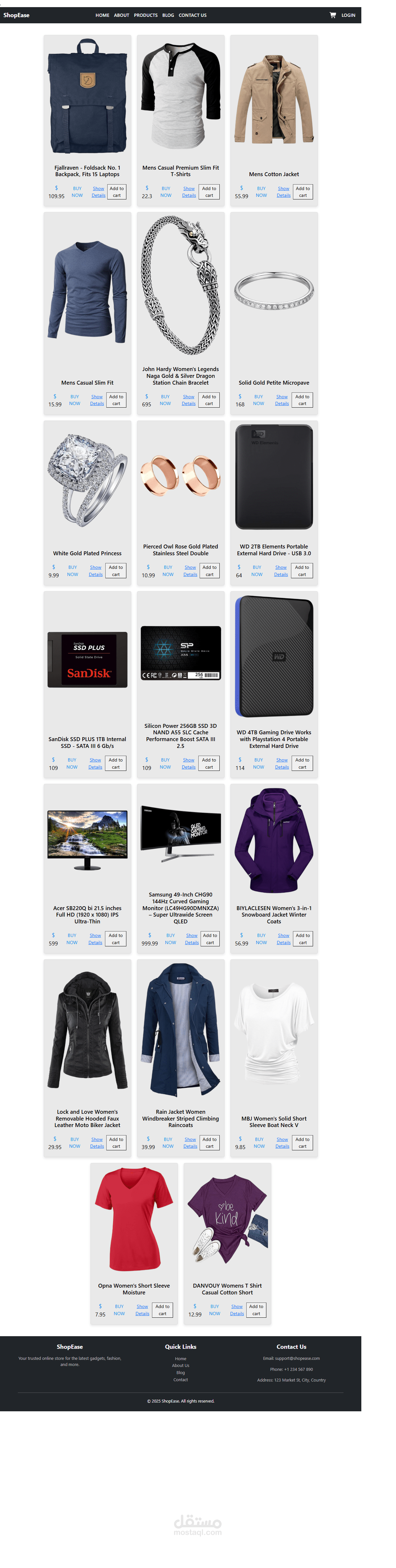Image resolution: width=396 pixels, height=1568 pixels.
Task: Click the SanDisk SSD PLUS product image
Action: click(x=87, y=660)
